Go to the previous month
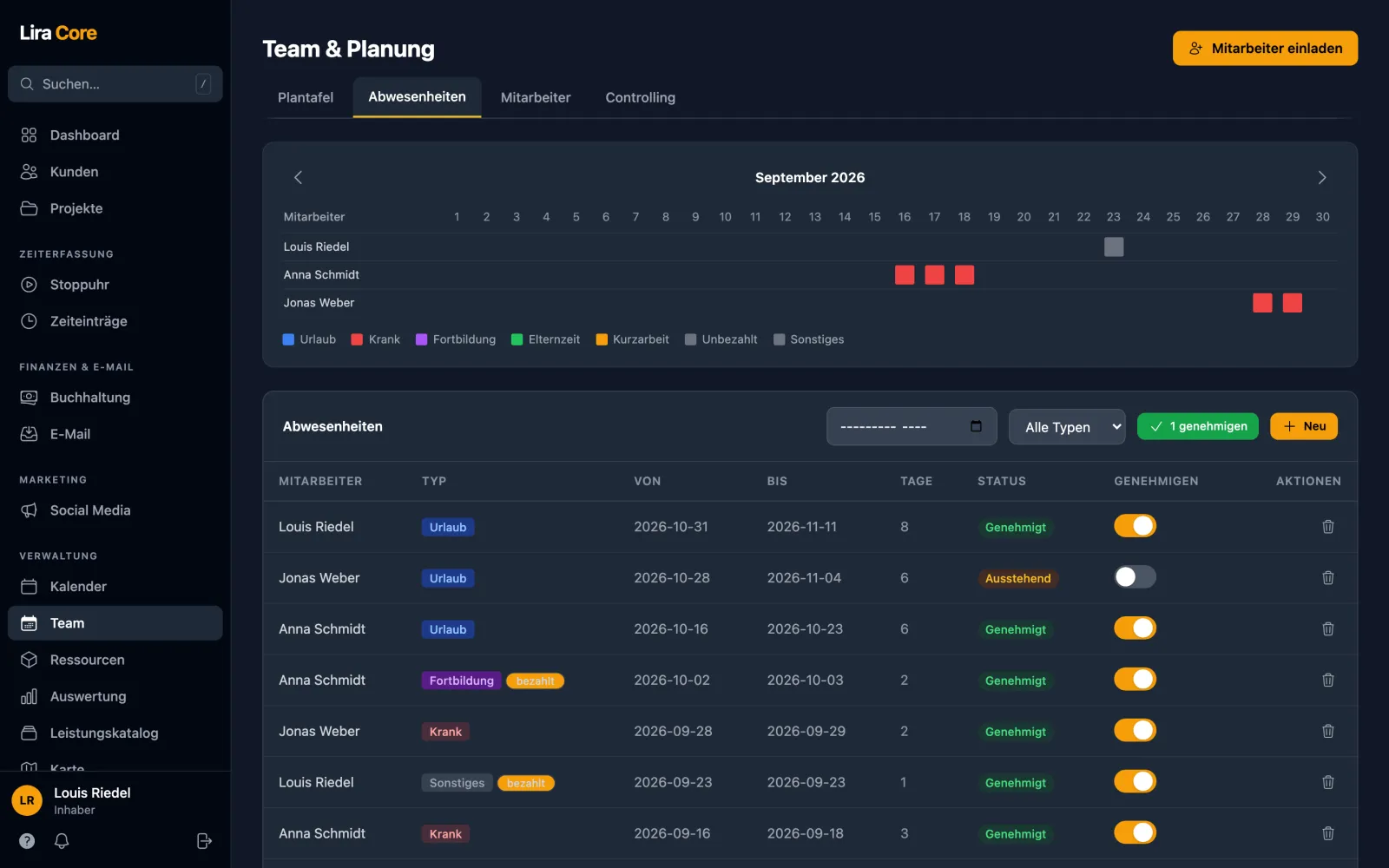The width and height of the screenshot is (1389, 868). click(x=298, y=177)
